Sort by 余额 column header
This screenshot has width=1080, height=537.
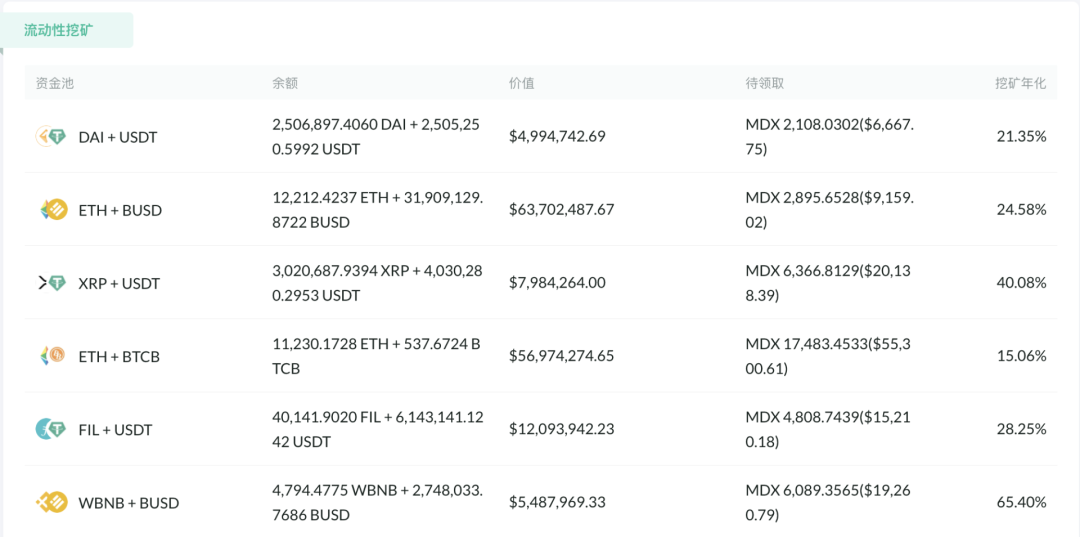pyautogui.click(x=285, y=83)
